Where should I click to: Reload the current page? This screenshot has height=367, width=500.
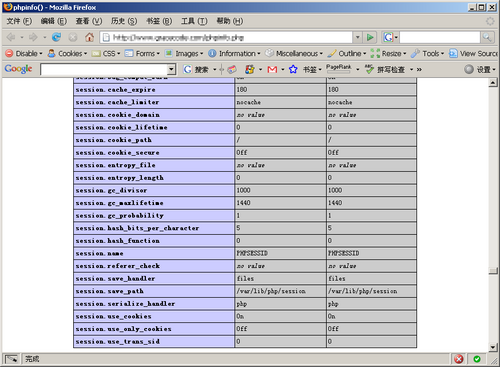pos(56,37)
